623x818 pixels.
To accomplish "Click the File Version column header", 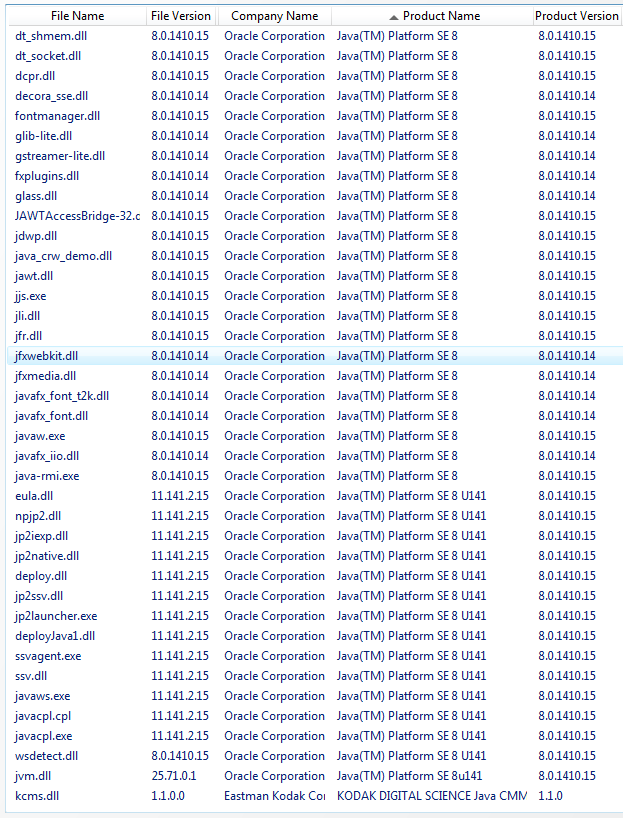I will point(181,16).
